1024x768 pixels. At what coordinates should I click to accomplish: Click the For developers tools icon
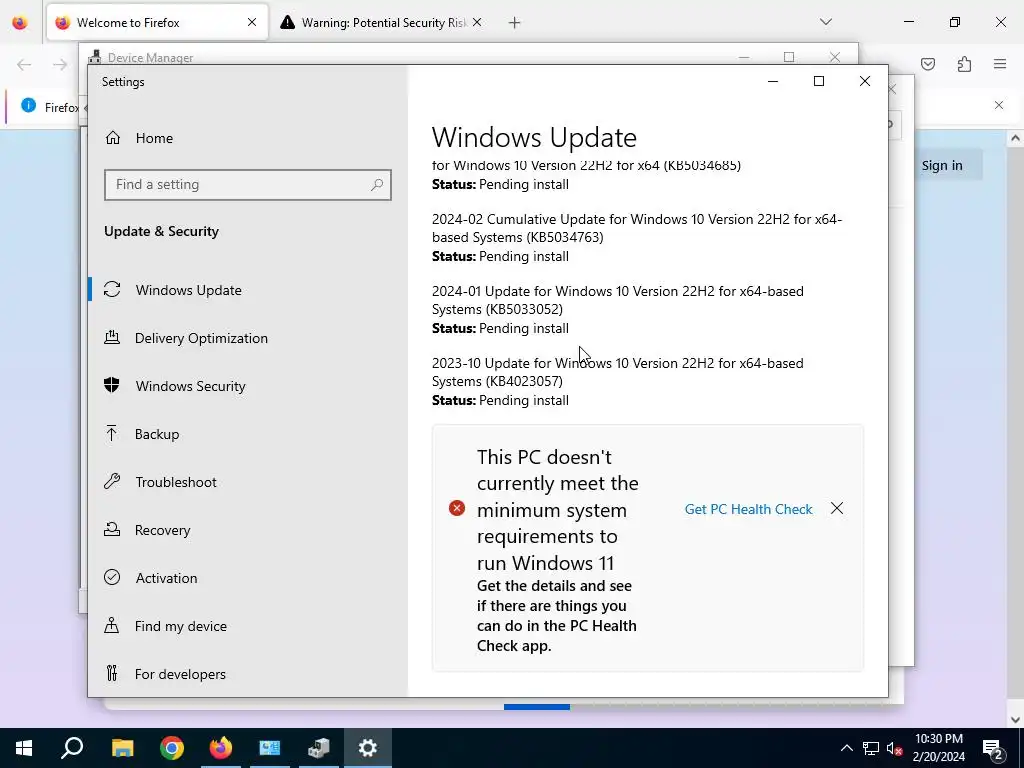coord(112,673)
